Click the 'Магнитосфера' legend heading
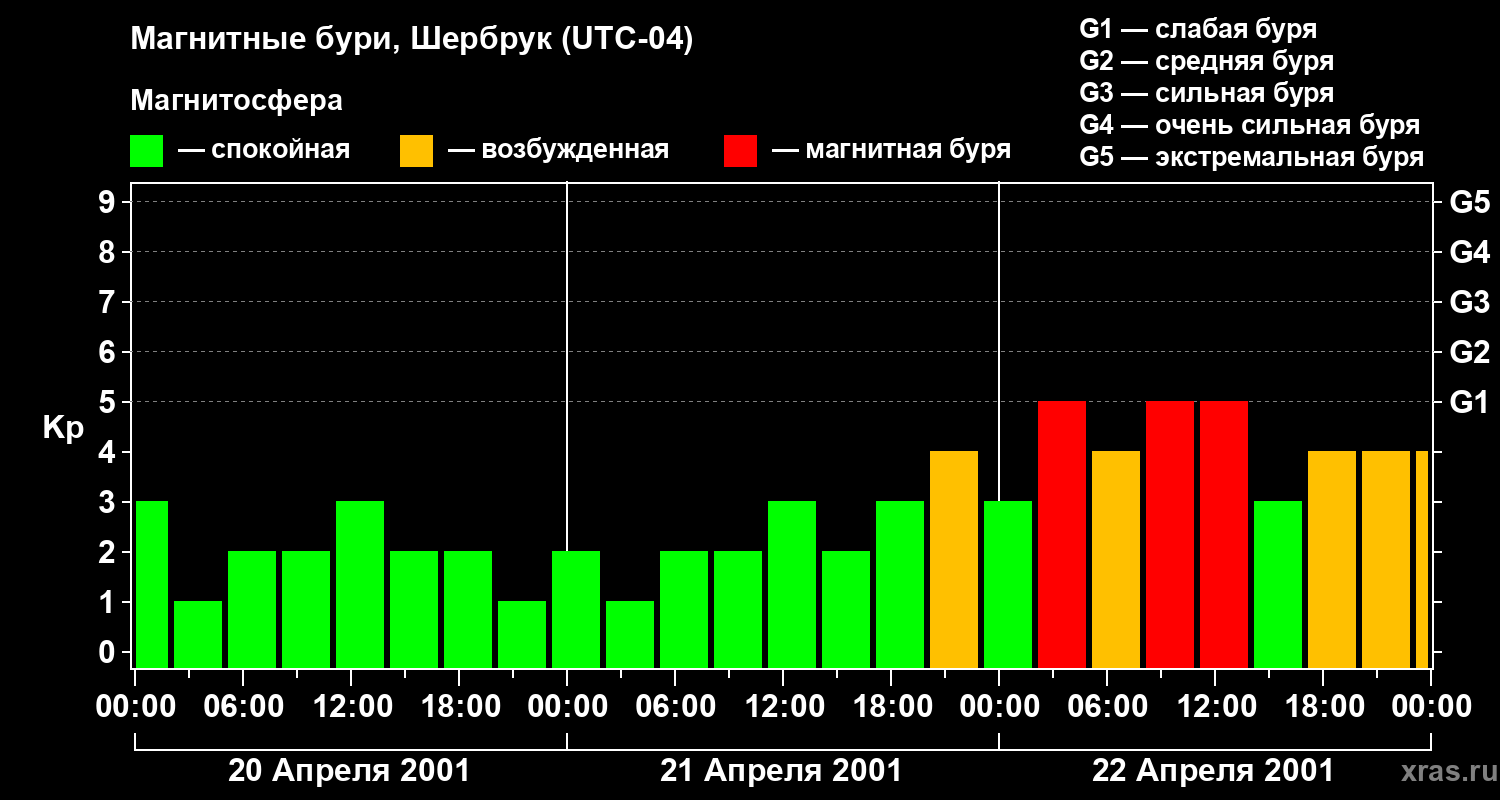The height and width of the screenshot is (800, 1500). (x=236, y=101)
